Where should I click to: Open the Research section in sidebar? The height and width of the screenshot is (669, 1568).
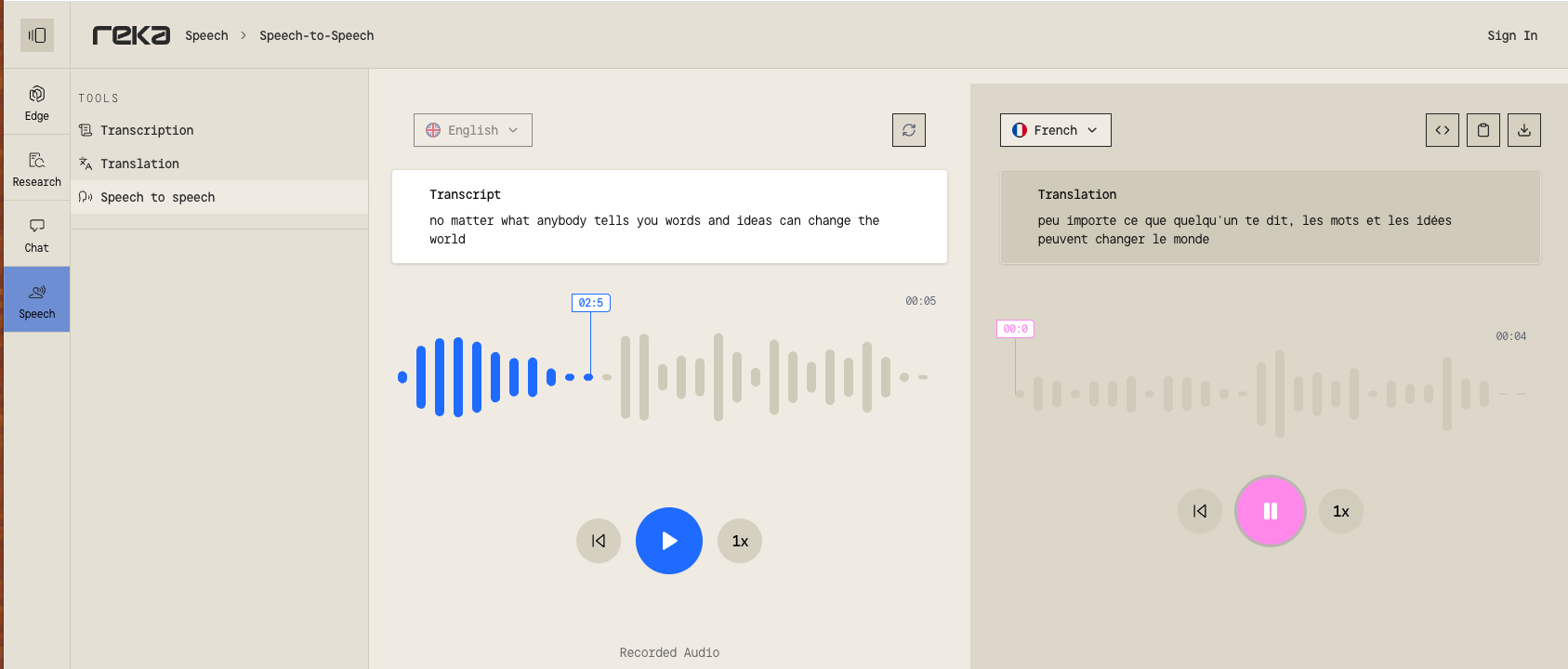pyautogui.click(x=37, y=168)
